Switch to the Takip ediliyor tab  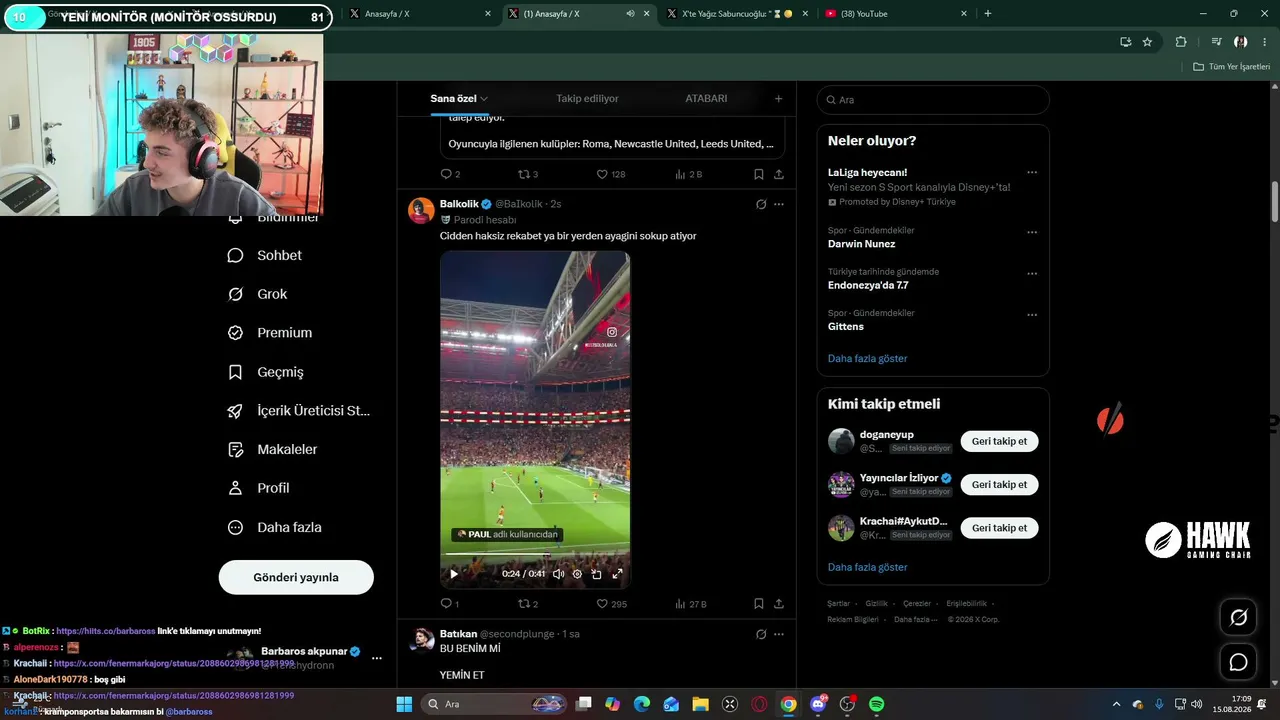coord(587,99)
